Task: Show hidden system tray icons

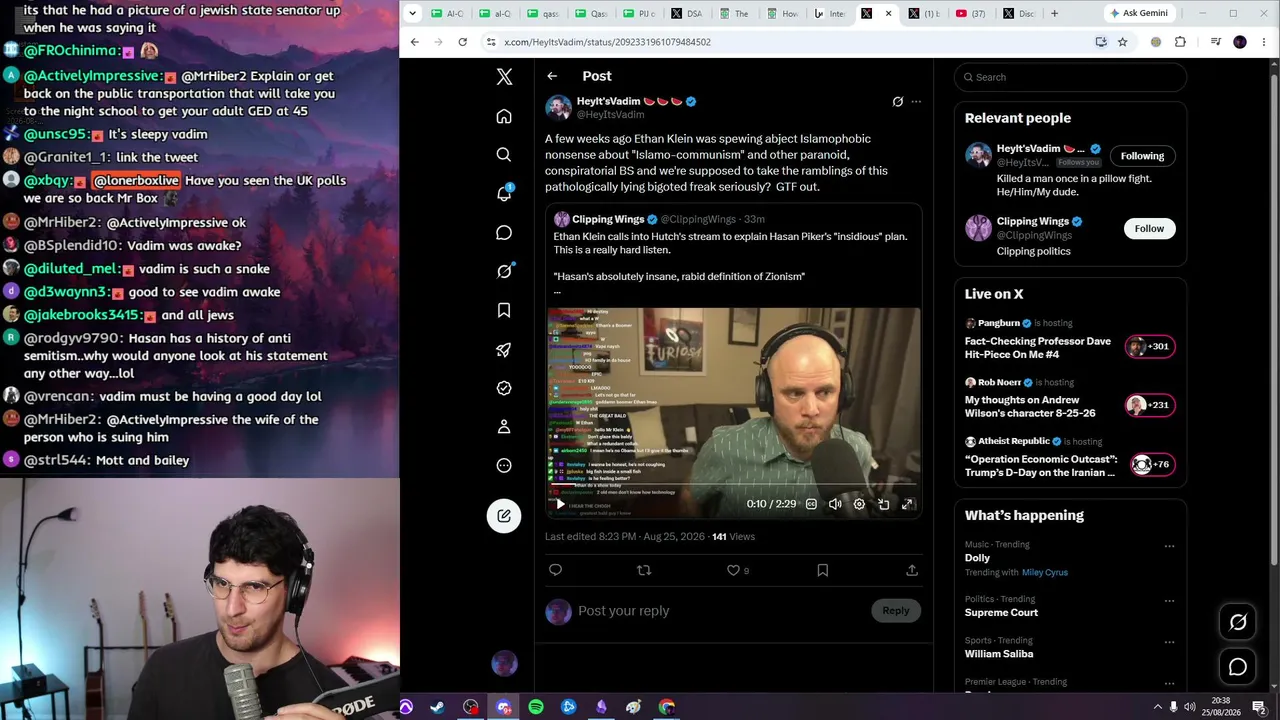Action: coord(1158,707)
